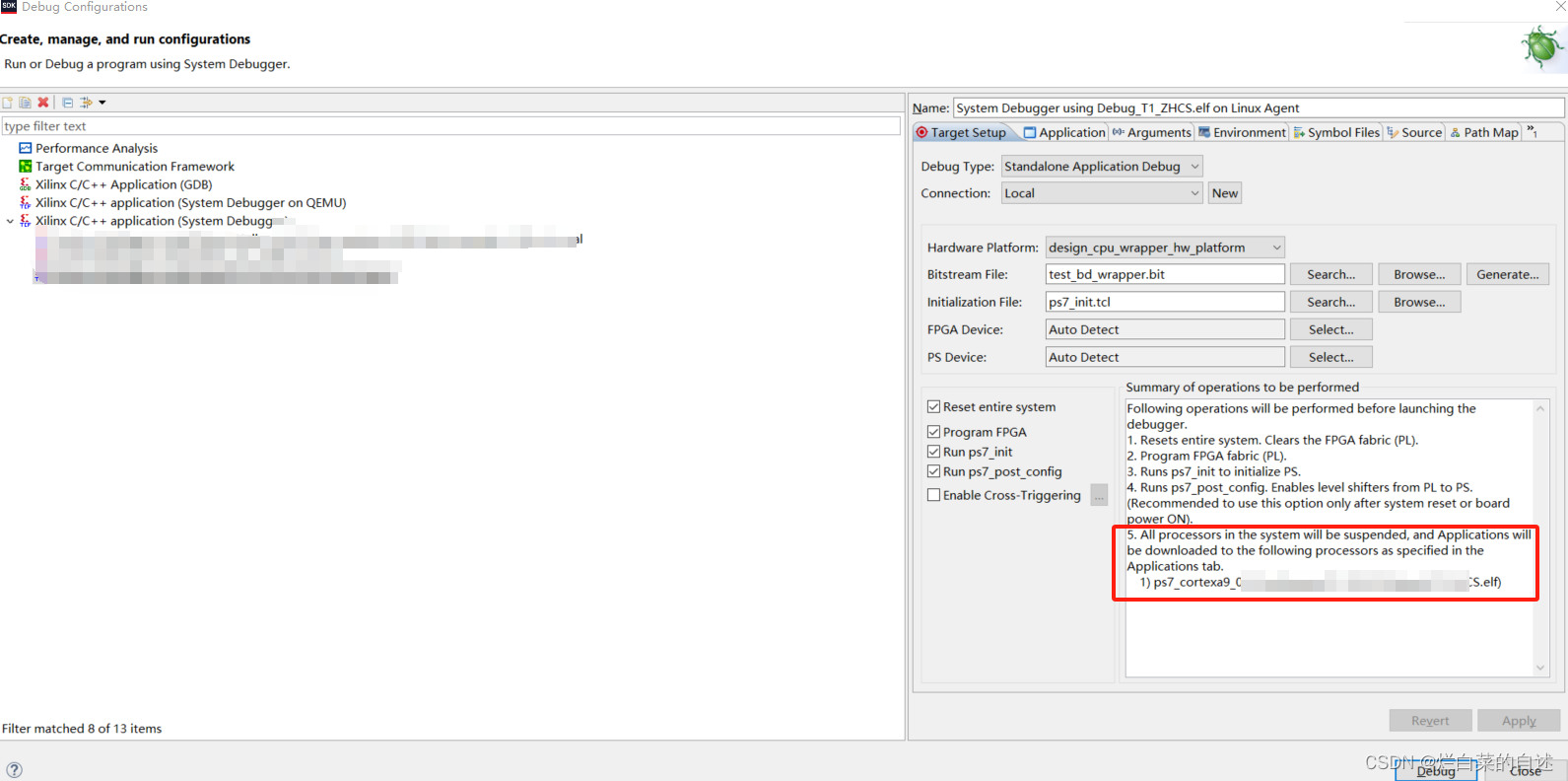The image size is (1568, 781).
Task: Click the summary scrollbar down arrow
Action: click(1540, 668)
